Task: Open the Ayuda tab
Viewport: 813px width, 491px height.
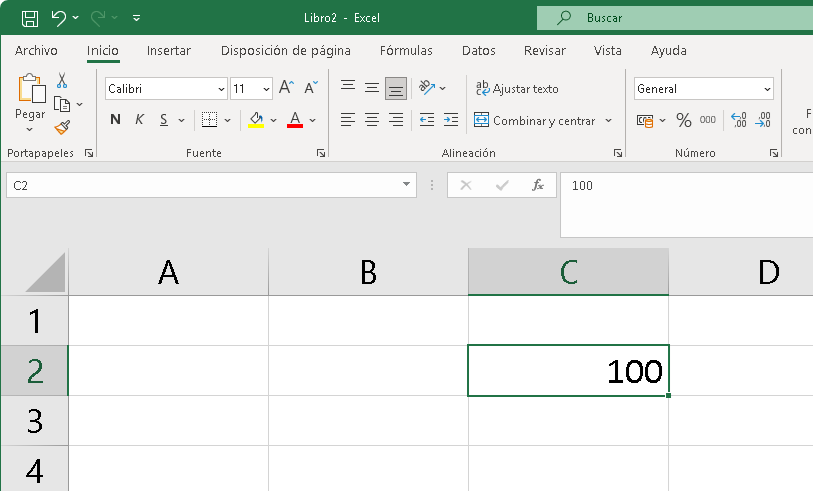Action: [668, 50]
